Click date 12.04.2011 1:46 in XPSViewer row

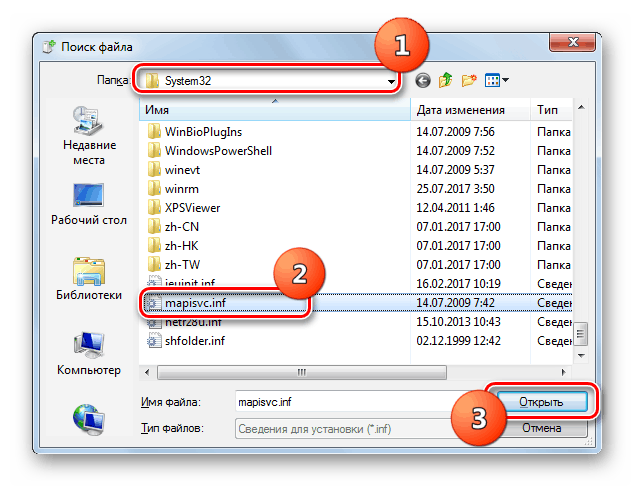click(455, 208)
